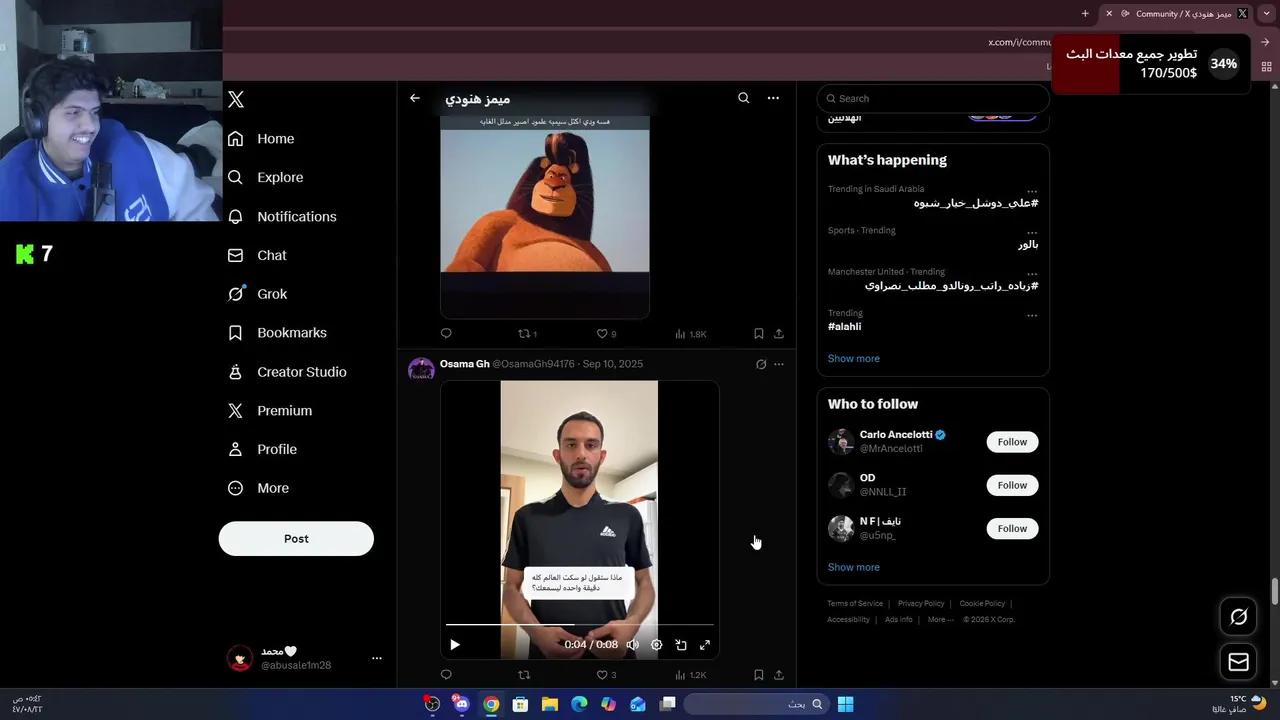Open Privacy Policy link
The image size is (1280, 720).
click(921, 604)
